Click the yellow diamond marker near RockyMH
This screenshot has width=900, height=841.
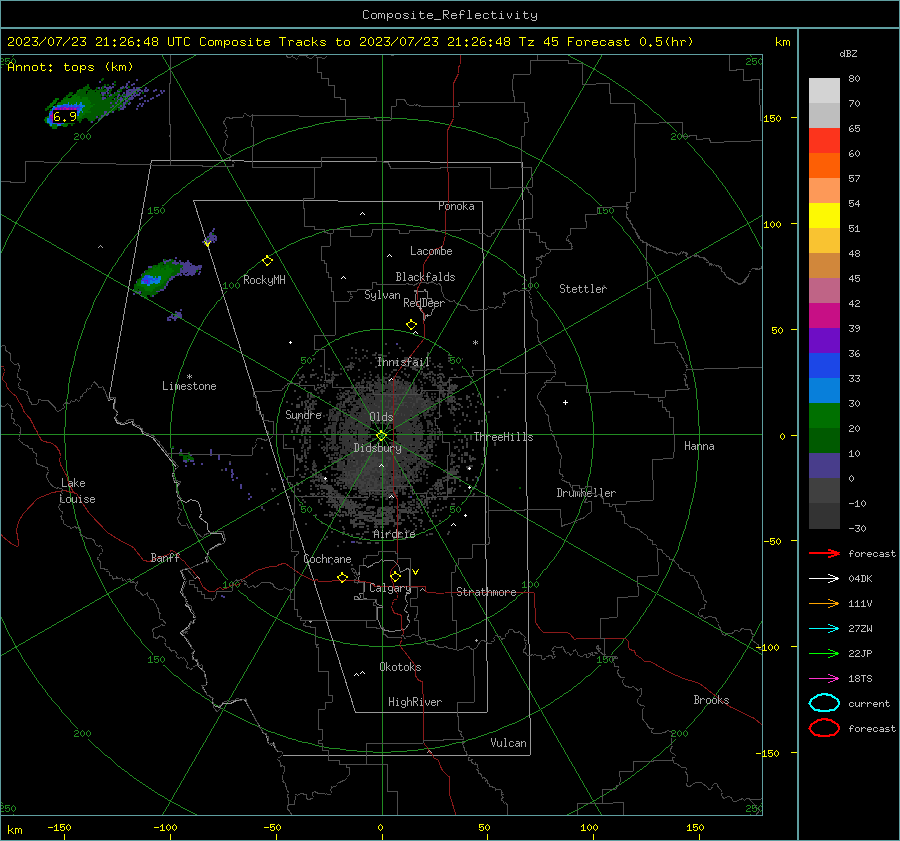[x=267, y=261]
